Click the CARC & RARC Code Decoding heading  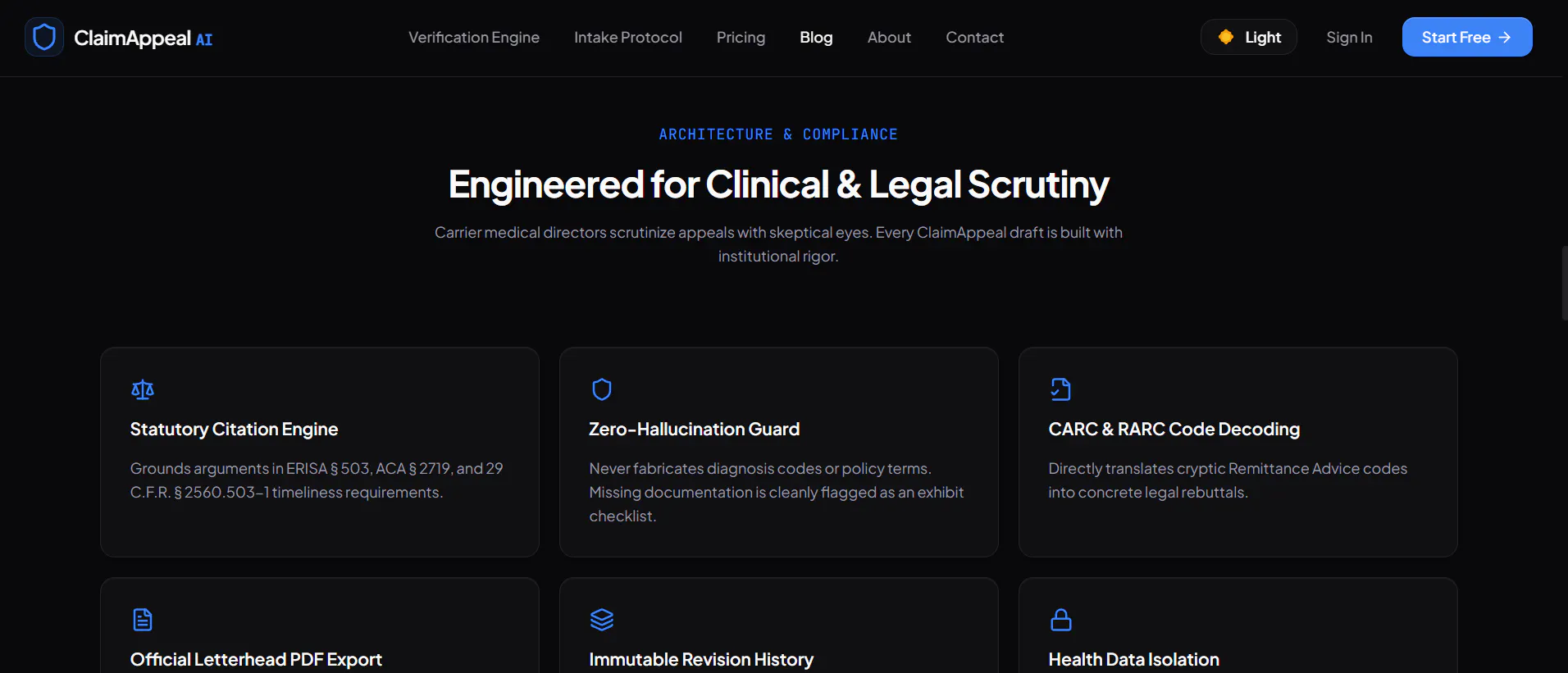click(x=1174, y=429)
